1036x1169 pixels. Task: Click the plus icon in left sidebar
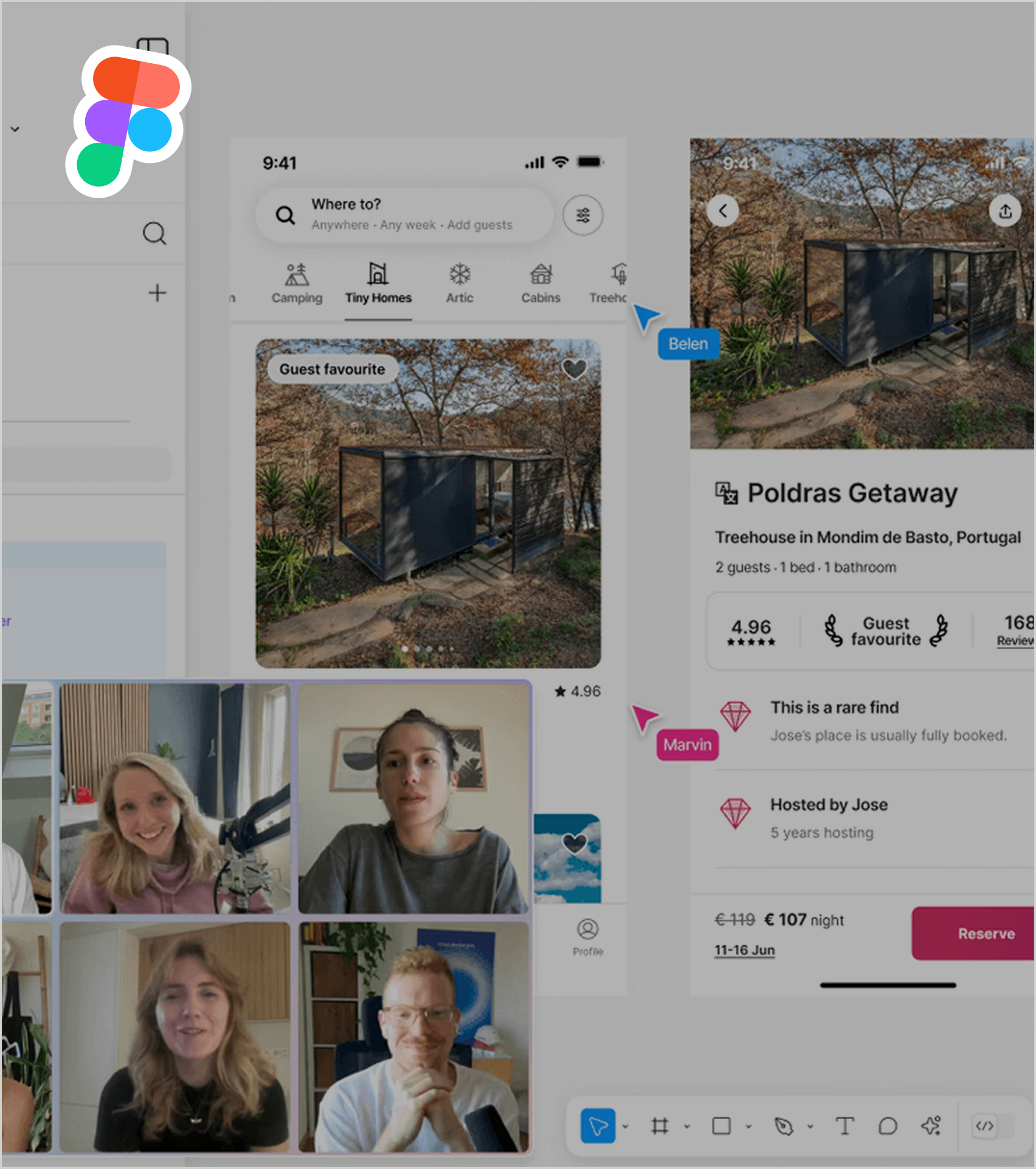[x=157, y=293]
